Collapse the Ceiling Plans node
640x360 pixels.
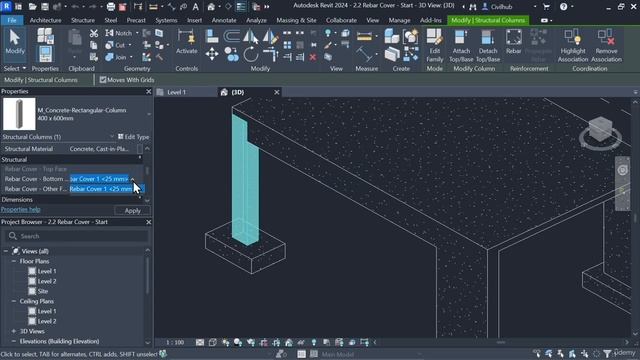[14, 301]
